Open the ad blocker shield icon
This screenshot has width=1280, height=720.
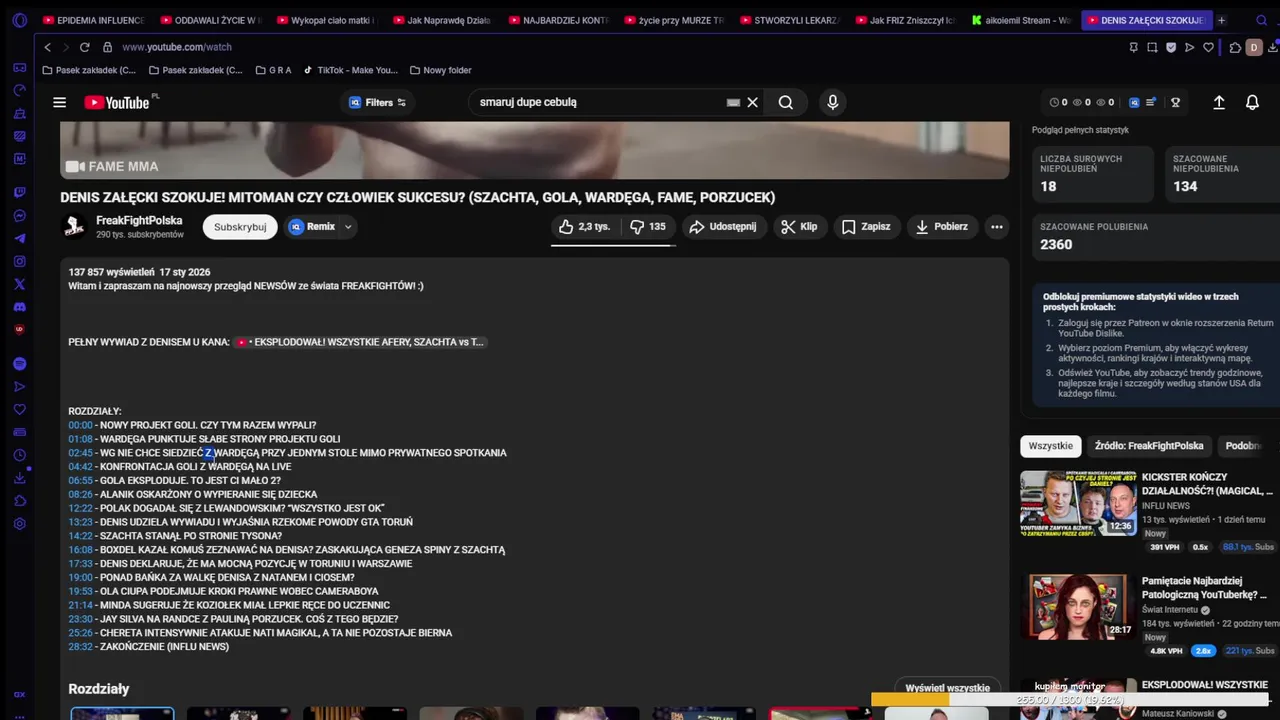point(1171,47)
